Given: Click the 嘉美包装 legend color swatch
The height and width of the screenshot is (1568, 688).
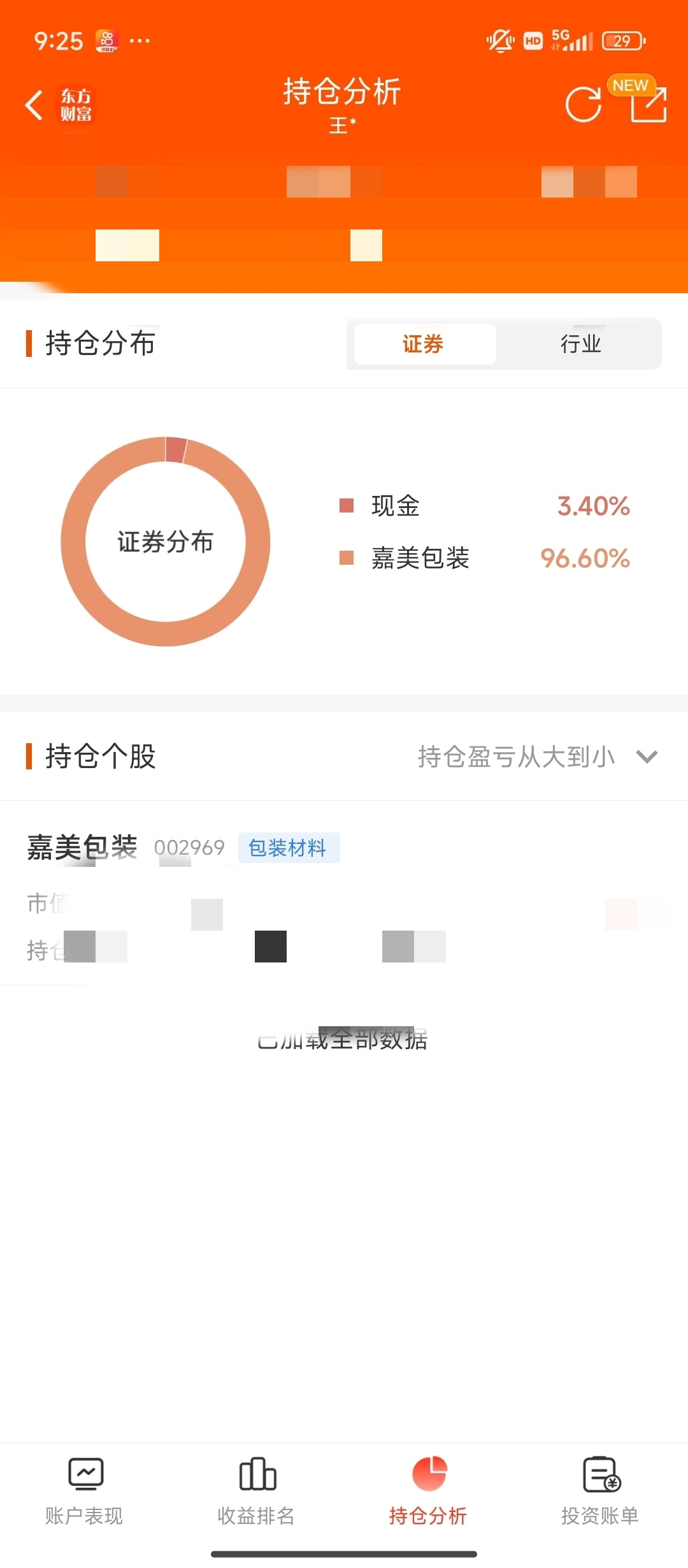Looking at the screenshot, I should (x=347, y=558).
